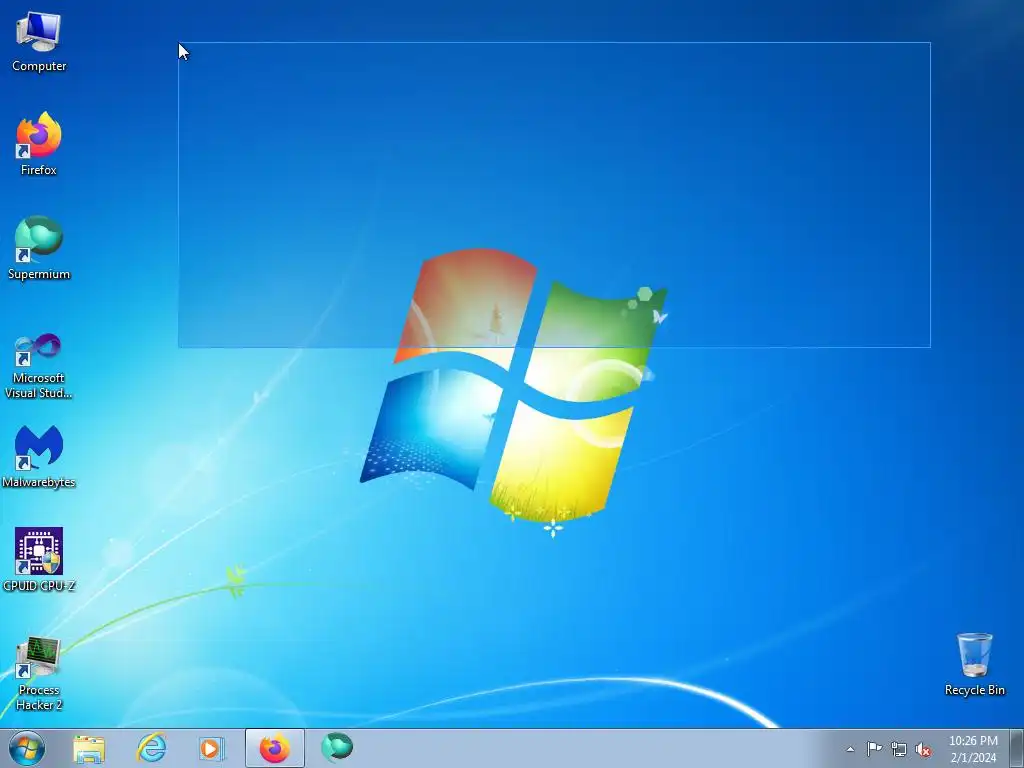The height and width of the screenshot is (768, 1024).
Task: Select the Firefox desktop shortcut
Action: click(x=39, y=144)
